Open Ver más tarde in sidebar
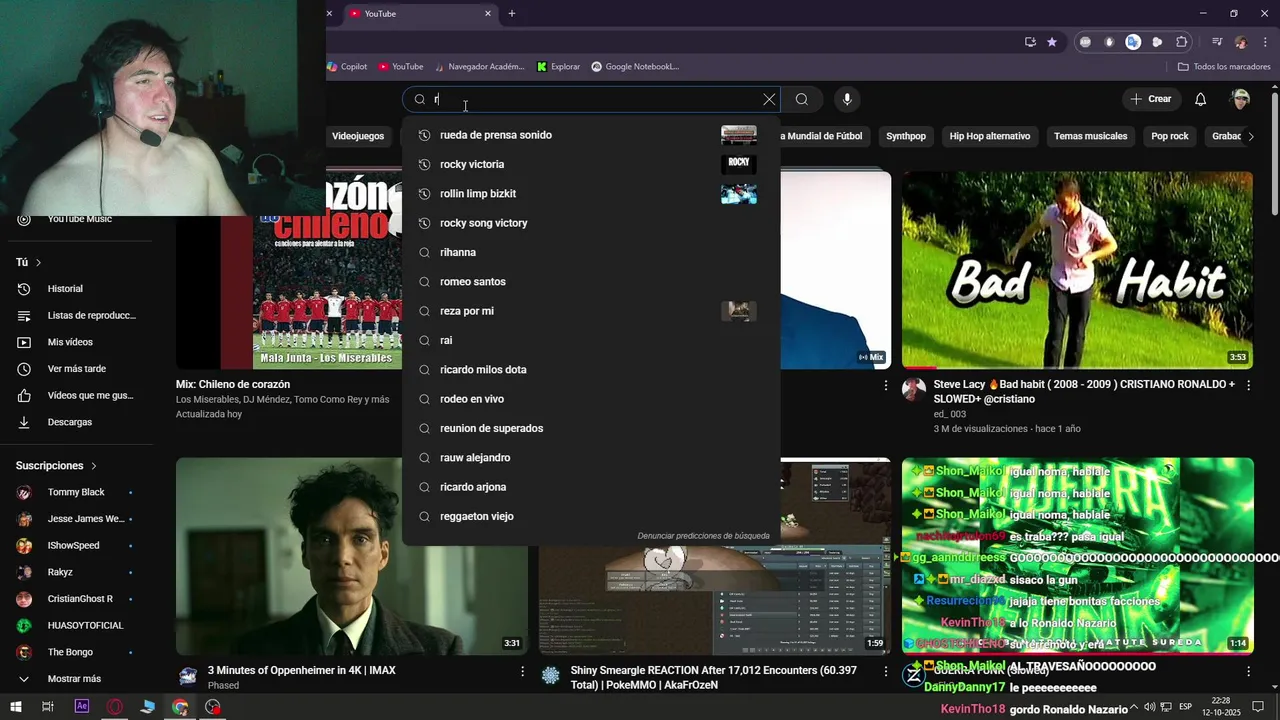Image resolution: width=1280 pixels, height=720 pixels. (77, 369)
